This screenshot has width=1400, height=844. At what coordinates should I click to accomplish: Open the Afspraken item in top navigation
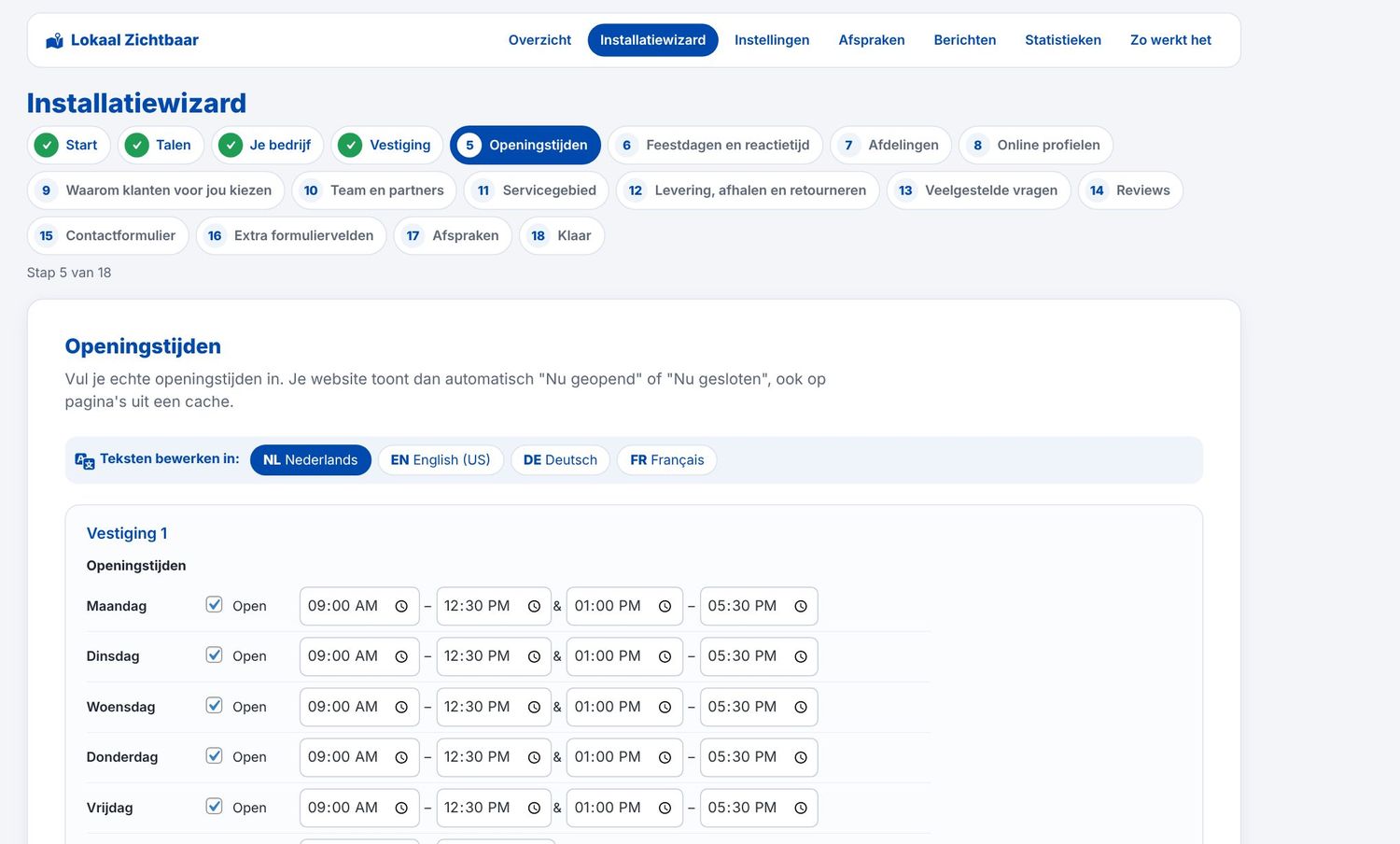click(x=872, y=40)
